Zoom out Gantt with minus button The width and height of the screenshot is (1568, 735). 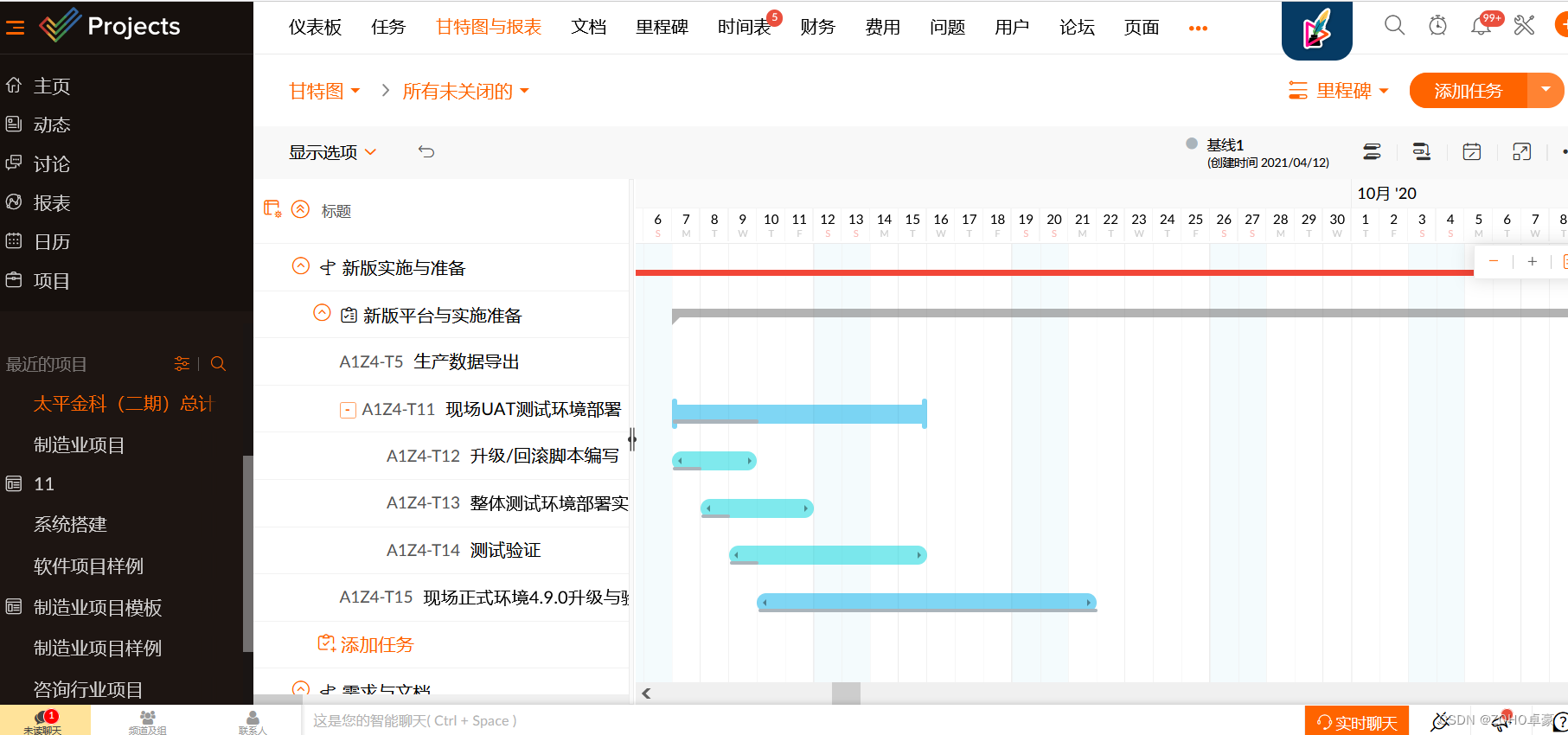[x=1494, y=261]
